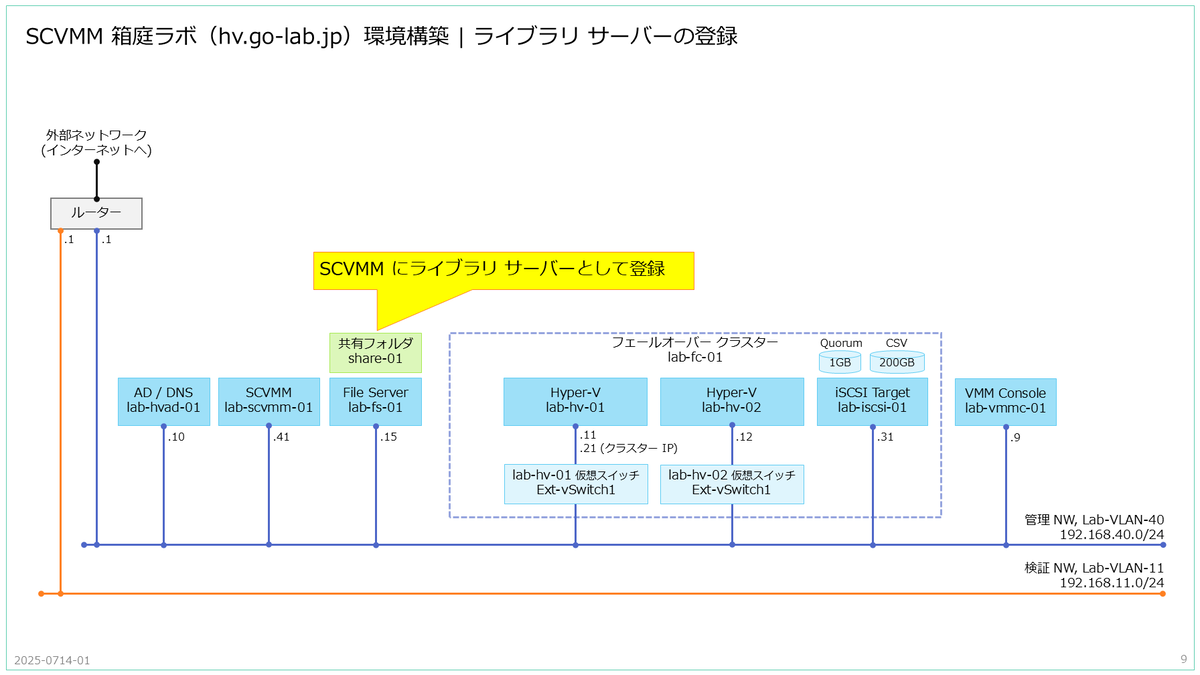The height and width of the screenshot is (675, 1200).
Task: Select the VMM Console lab-vmmc-01 box
Action: pyautogui.click(x=1006, y=401)
